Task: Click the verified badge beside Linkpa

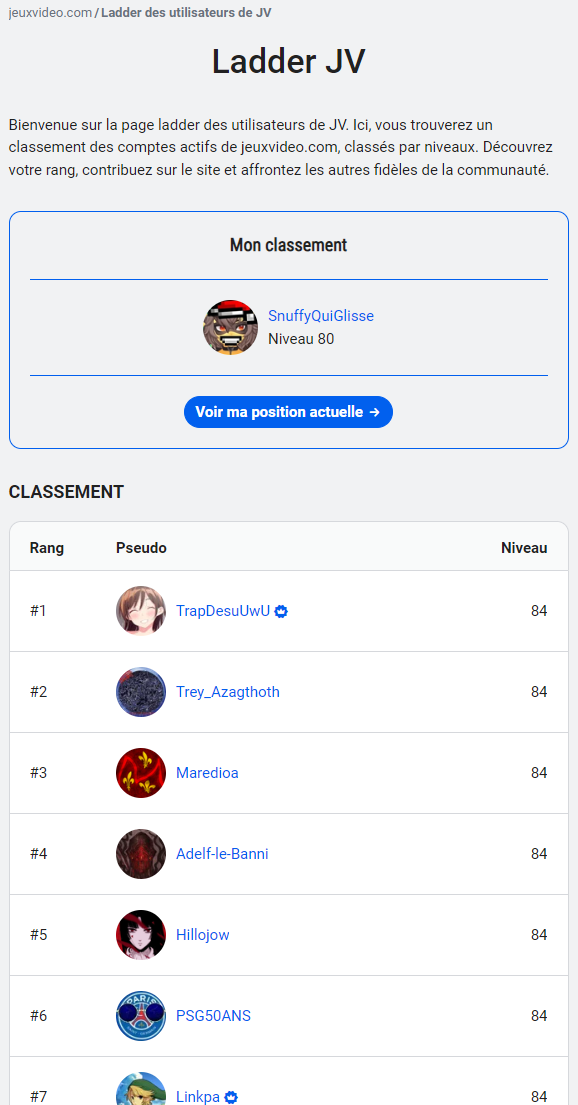Action: [231, 1097]
